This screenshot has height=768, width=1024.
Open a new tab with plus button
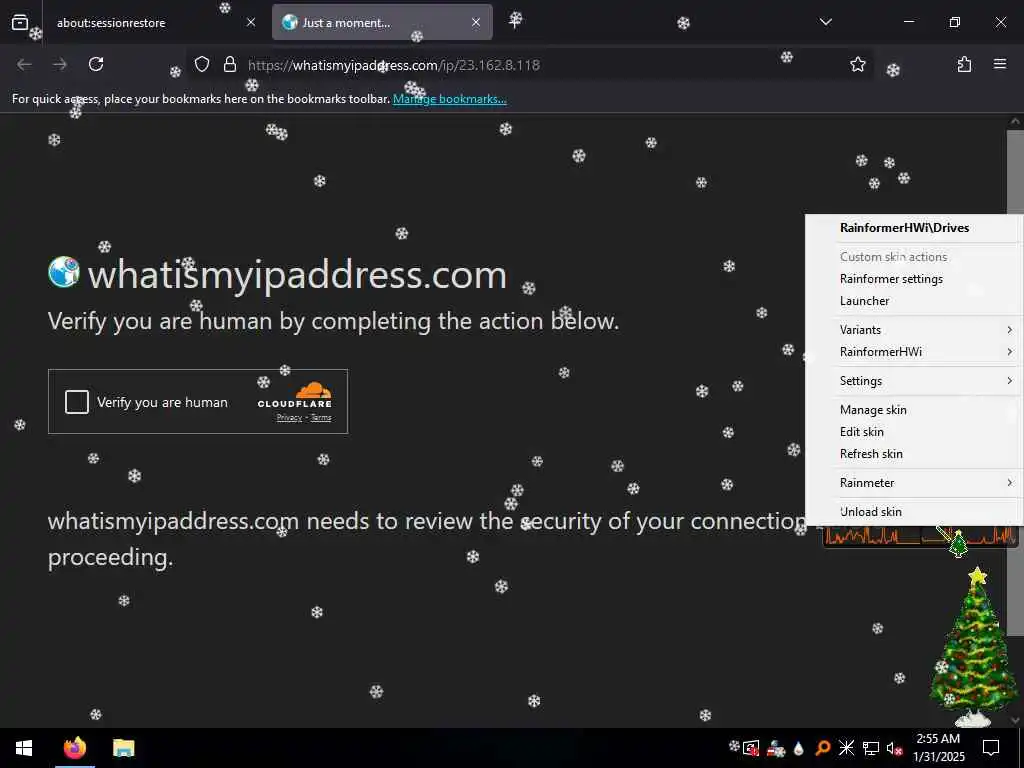(x=515, y=21)
